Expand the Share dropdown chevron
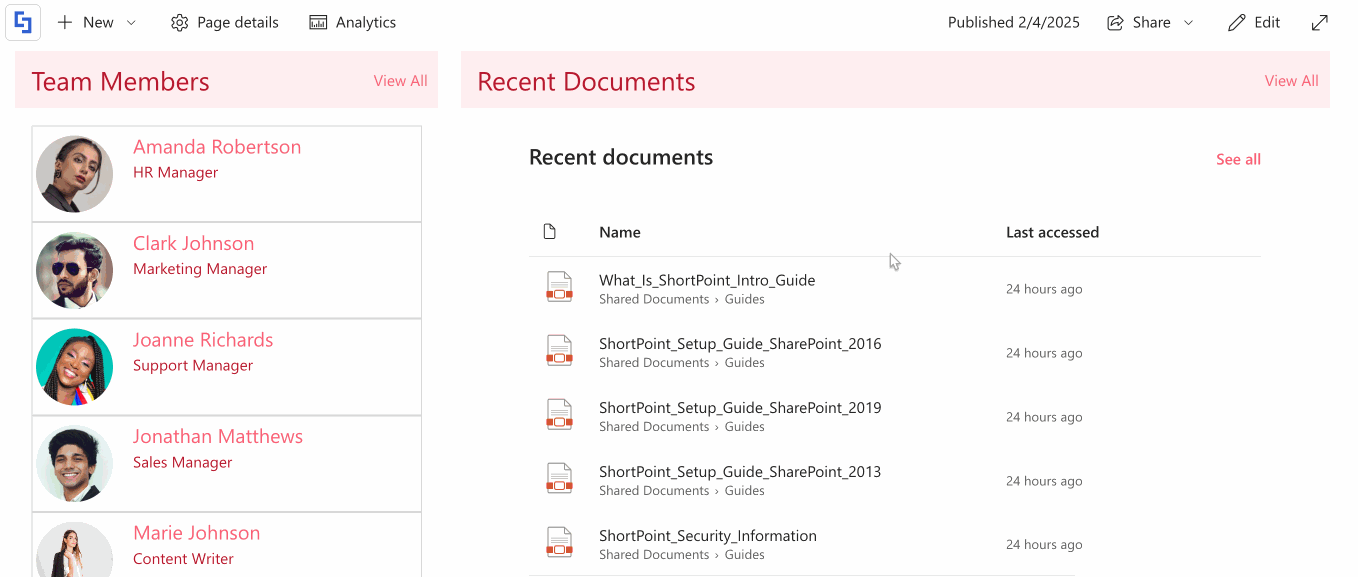 tap(1189, 23)
